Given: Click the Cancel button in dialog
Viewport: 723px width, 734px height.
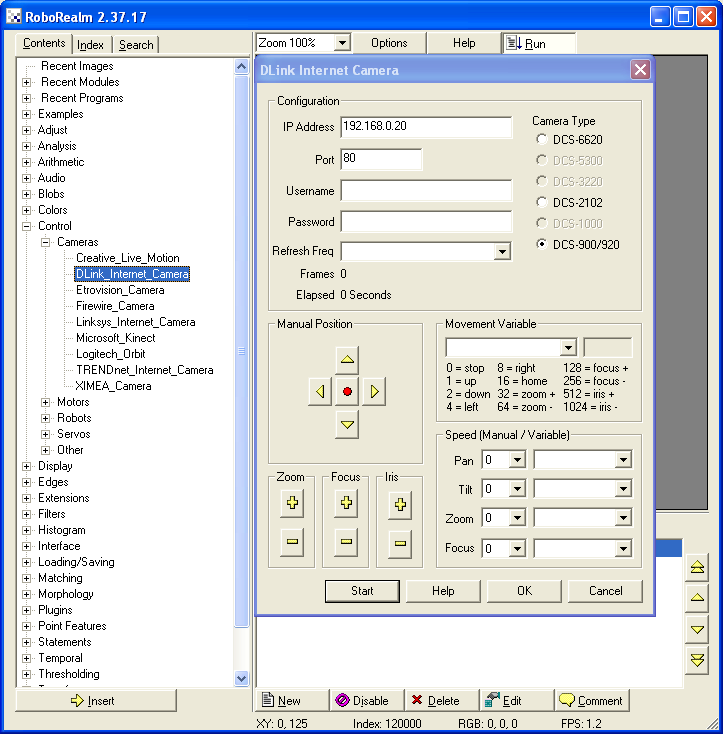Looking at the screenshot, I should 605,591.
